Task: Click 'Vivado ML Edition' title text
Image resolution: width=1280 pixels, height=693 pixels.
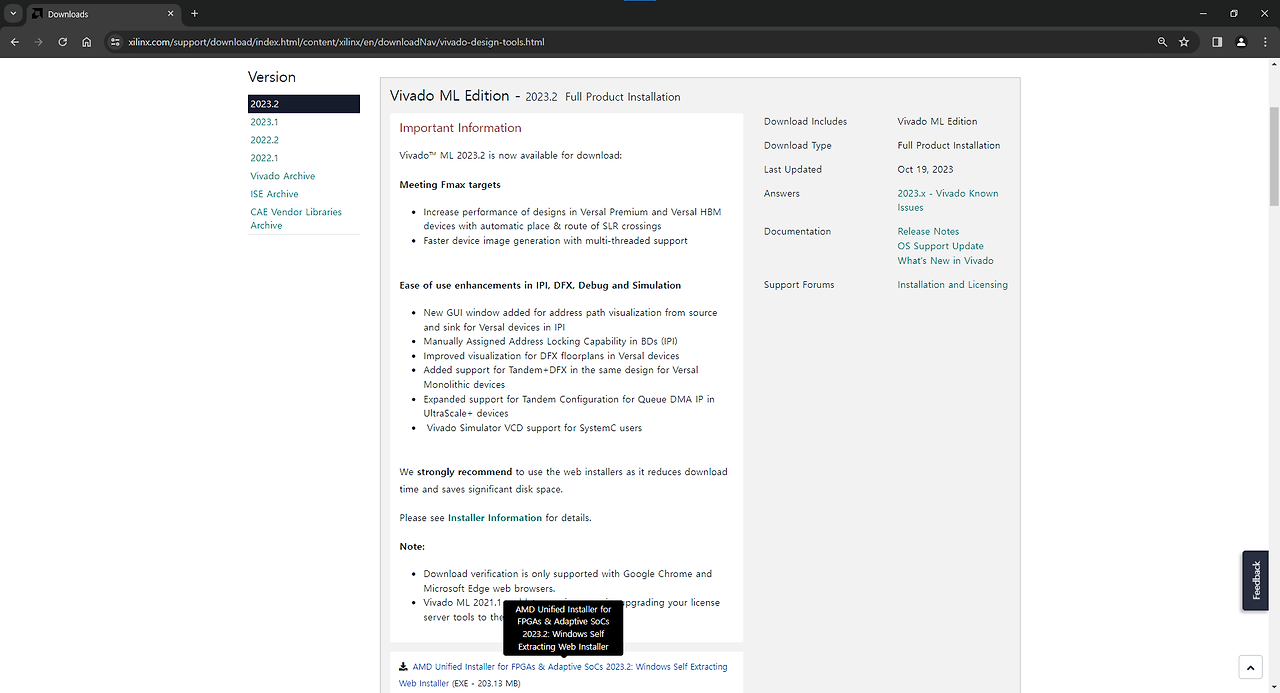Action: pyautogui.click(x=449, y=96)
